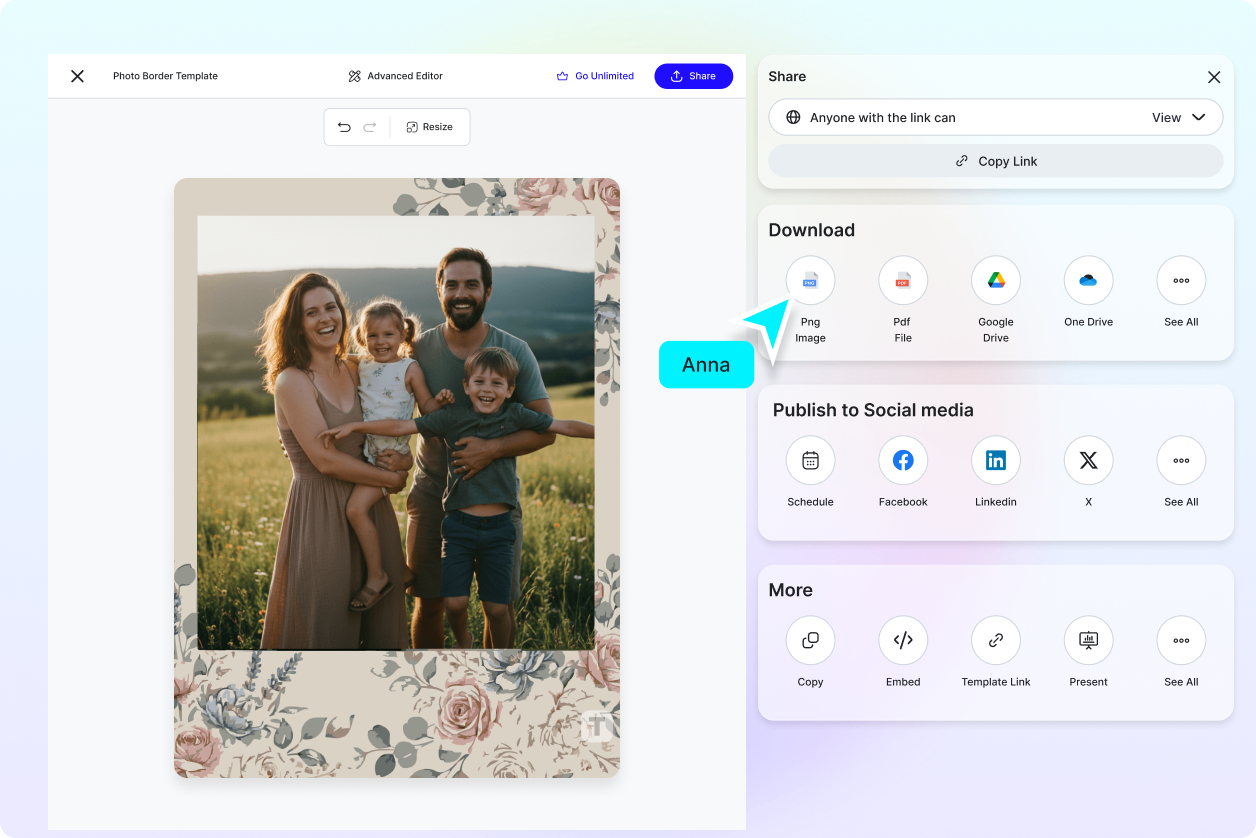This screenshot has width=1256, height=838.
Task: Click the Resize button
Action: (430, 127)
